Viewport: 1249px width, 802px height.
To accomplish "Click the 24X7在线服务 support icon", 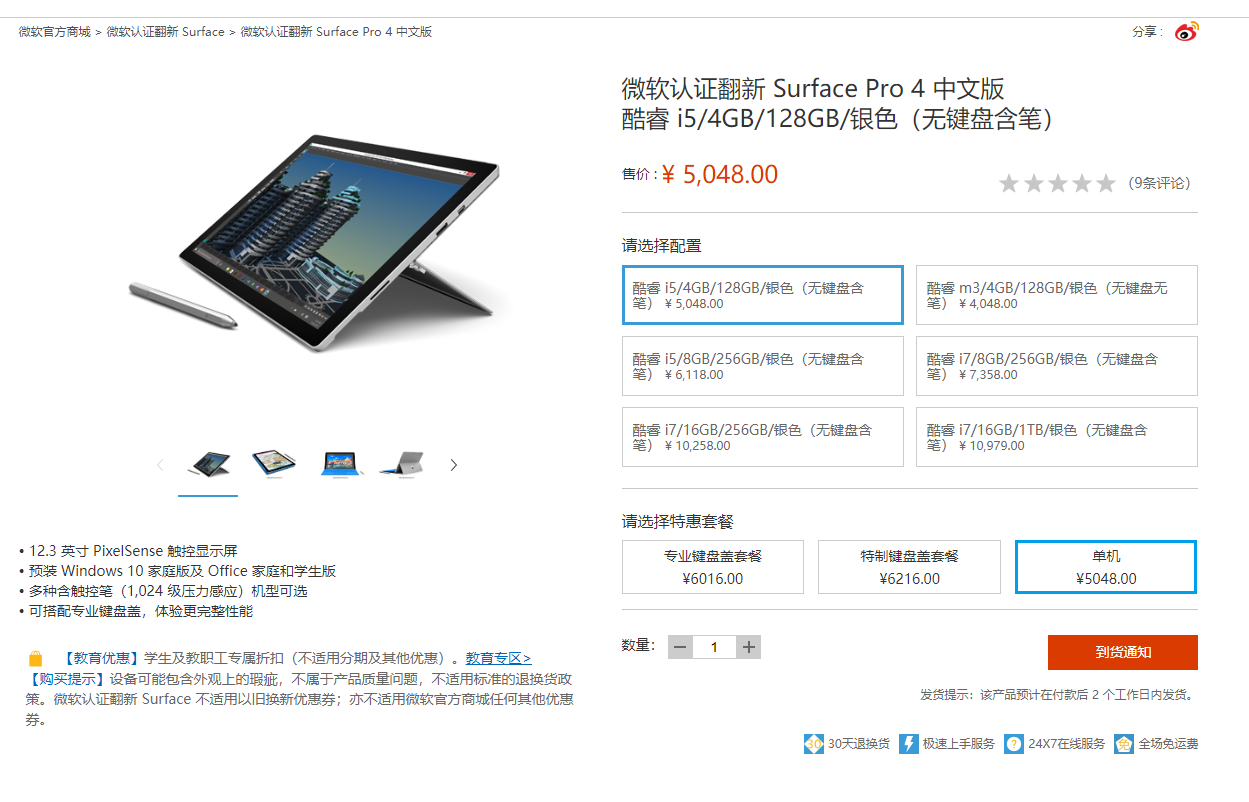I will (x=1014, y=744).
